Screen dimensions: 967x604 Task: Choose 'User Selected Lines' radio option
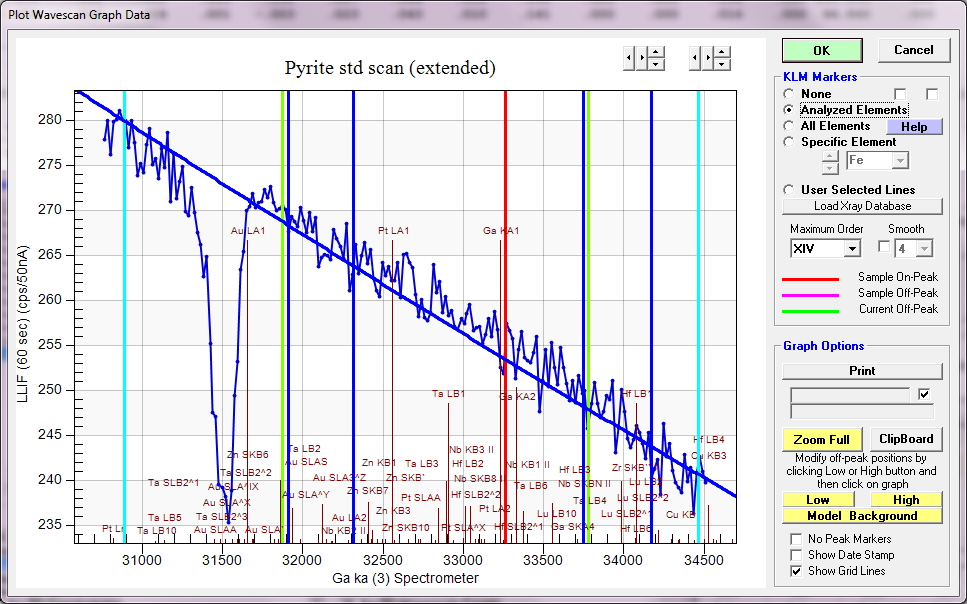tap(789, 190)
